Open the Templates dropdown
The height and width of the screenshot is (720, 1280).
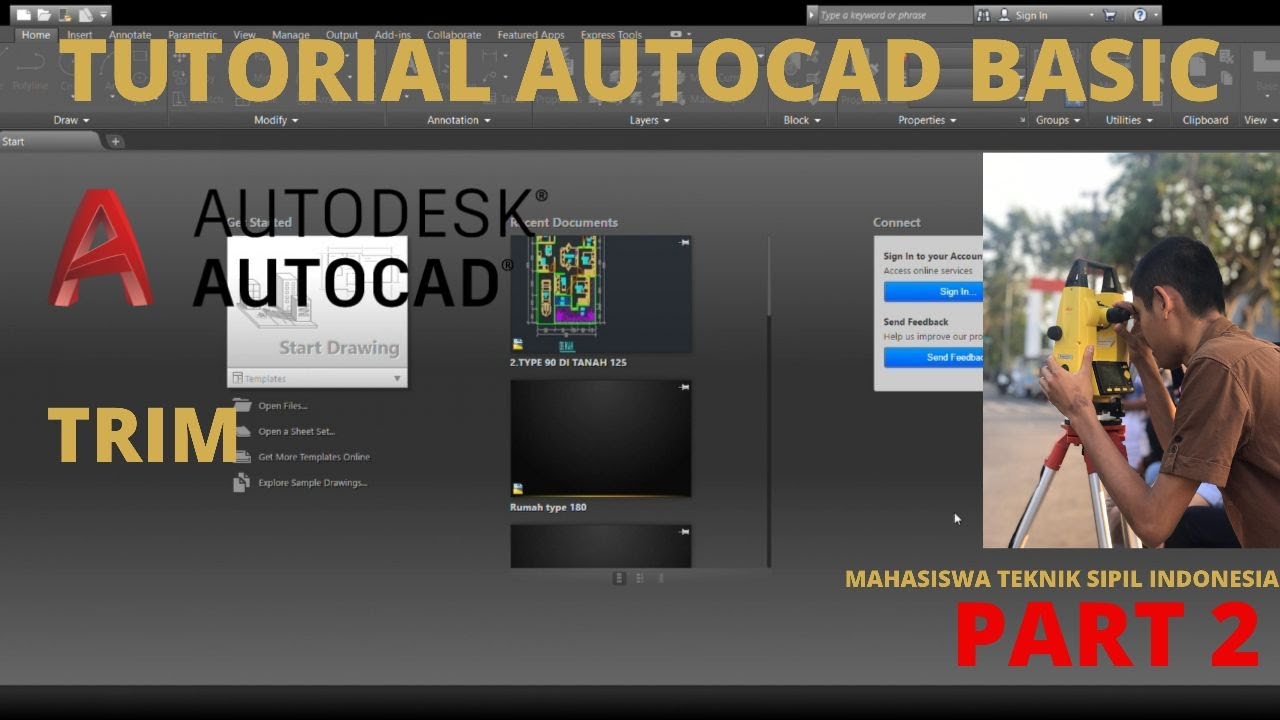[x=317, y=378]
